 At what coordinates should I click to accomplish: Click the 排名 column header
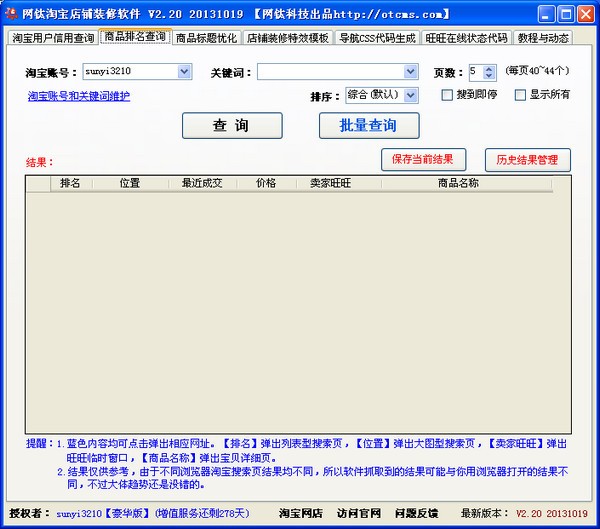click(x=71, y=183)
